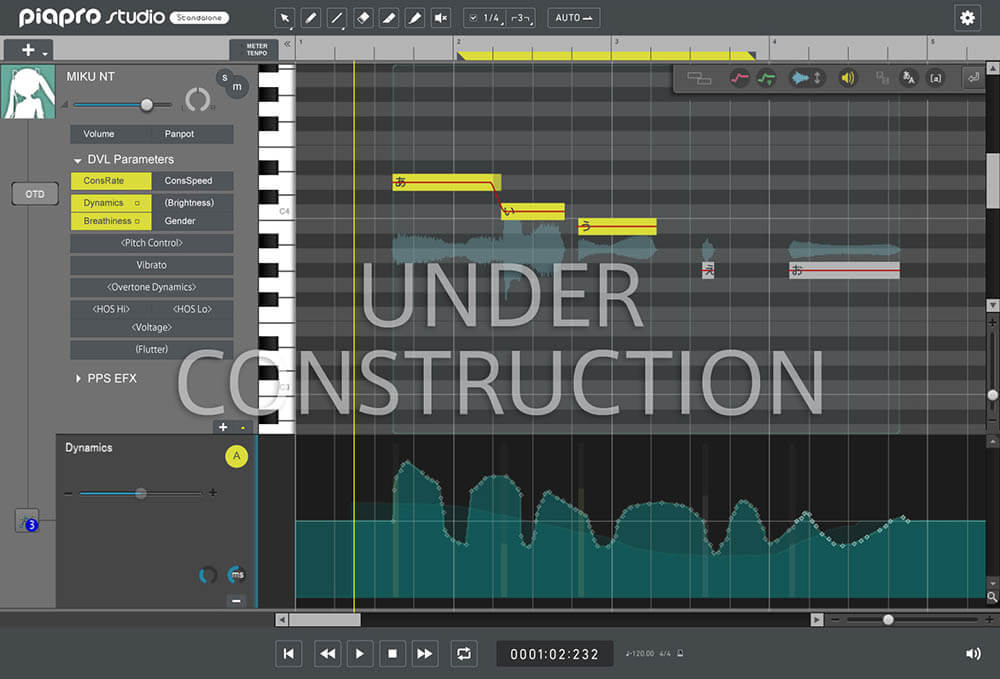Select the pencil note tool
The image size is (1000, 679).
point(311,18)
